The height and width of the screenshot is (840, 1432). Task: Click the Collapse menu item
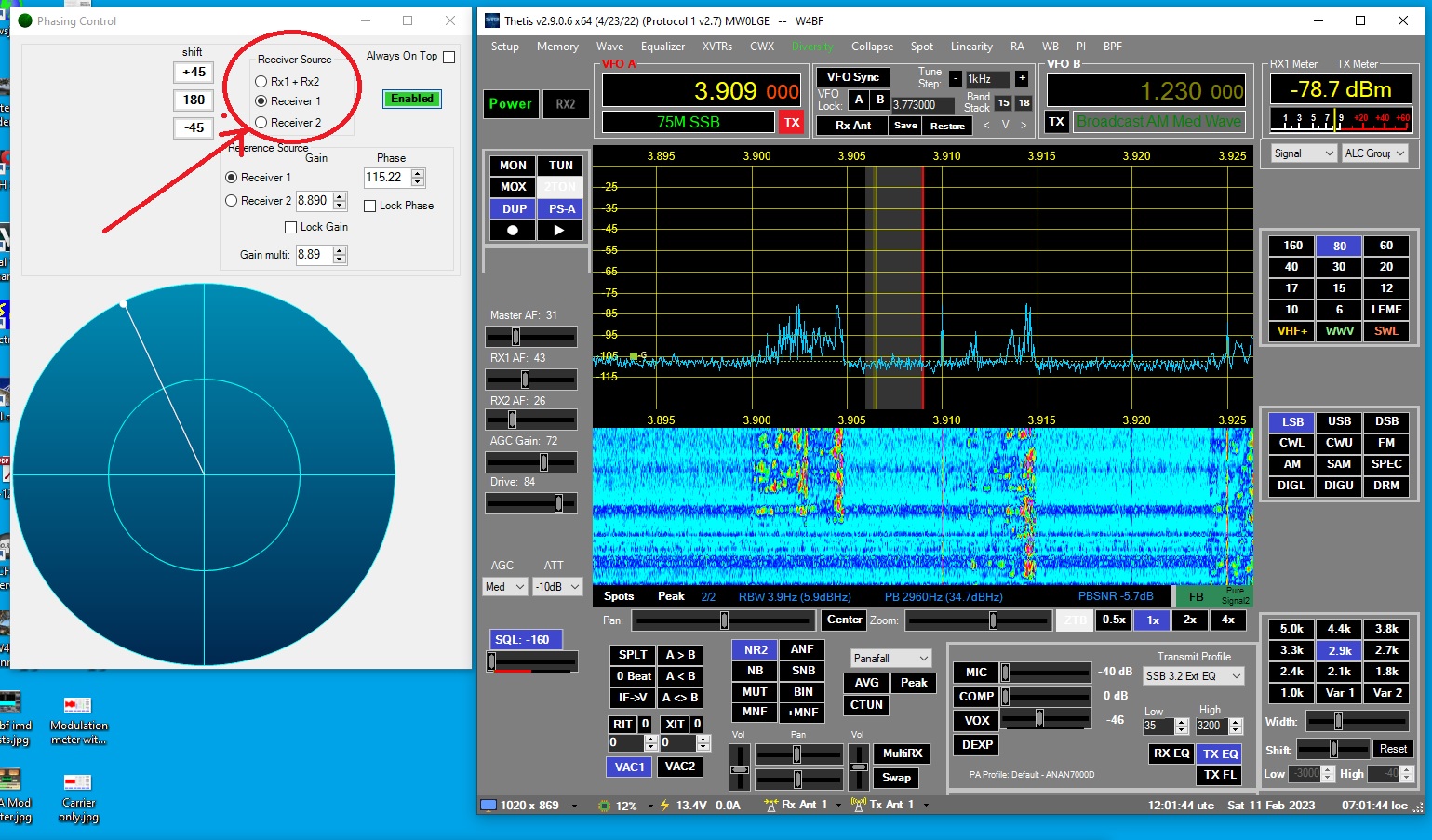tap(872, 47)
